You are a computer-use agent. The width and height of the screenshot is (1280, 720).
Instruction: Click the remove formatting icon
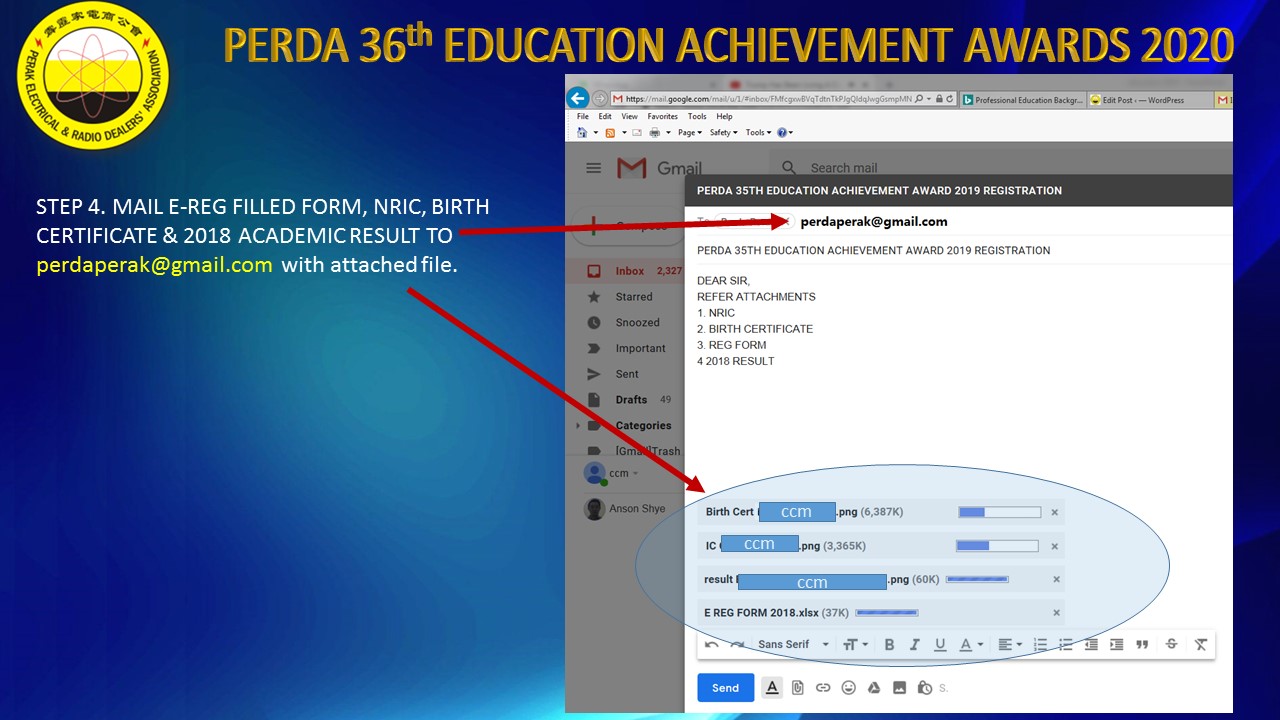click(x=1201, y=645)
